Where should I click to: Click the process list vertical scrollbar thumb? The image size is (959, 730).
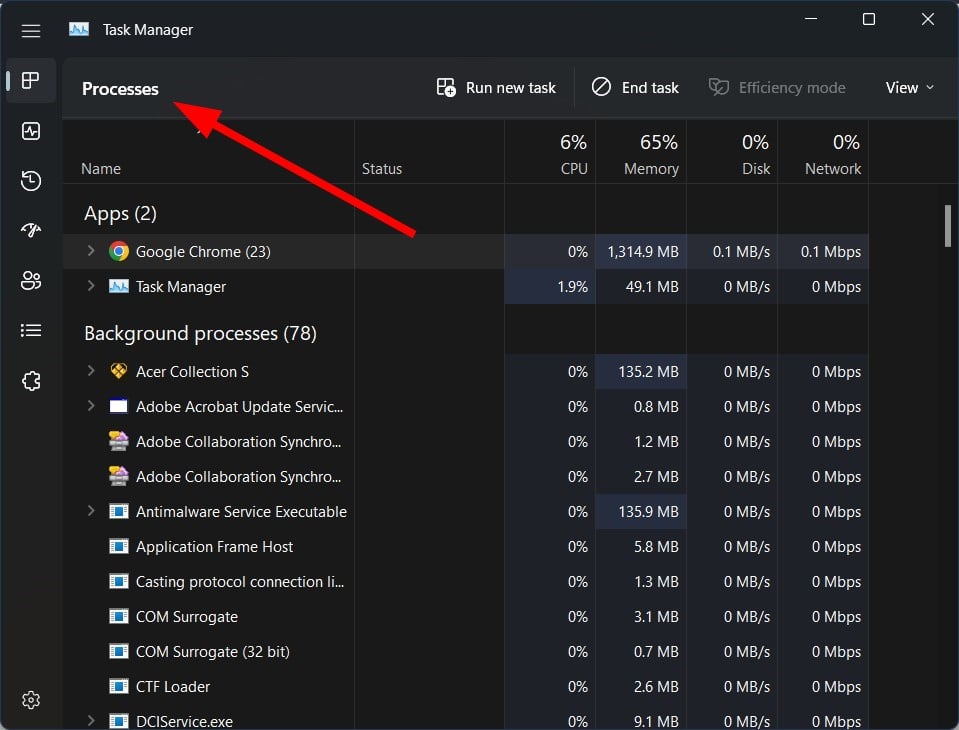point(948,226)
